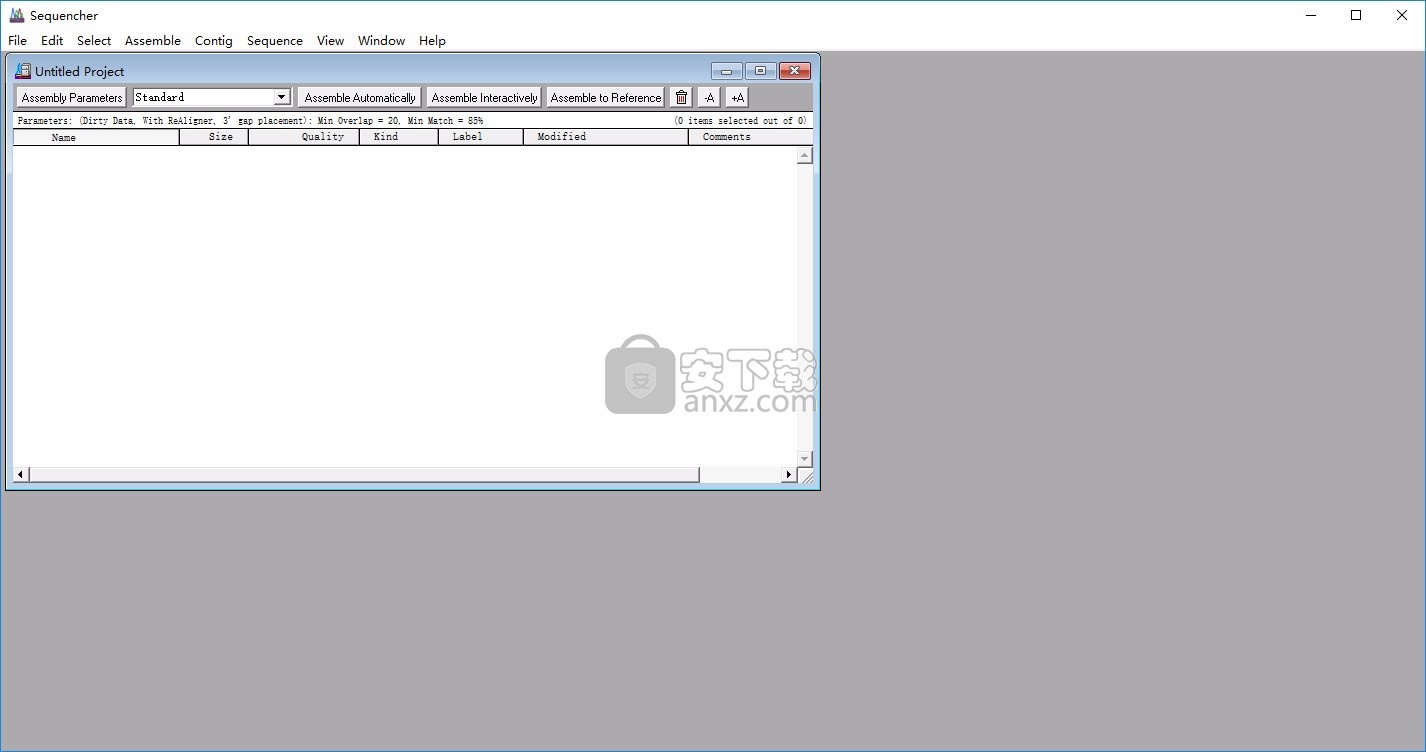Maximize the Sequencher application window

tap(1356, 15)
